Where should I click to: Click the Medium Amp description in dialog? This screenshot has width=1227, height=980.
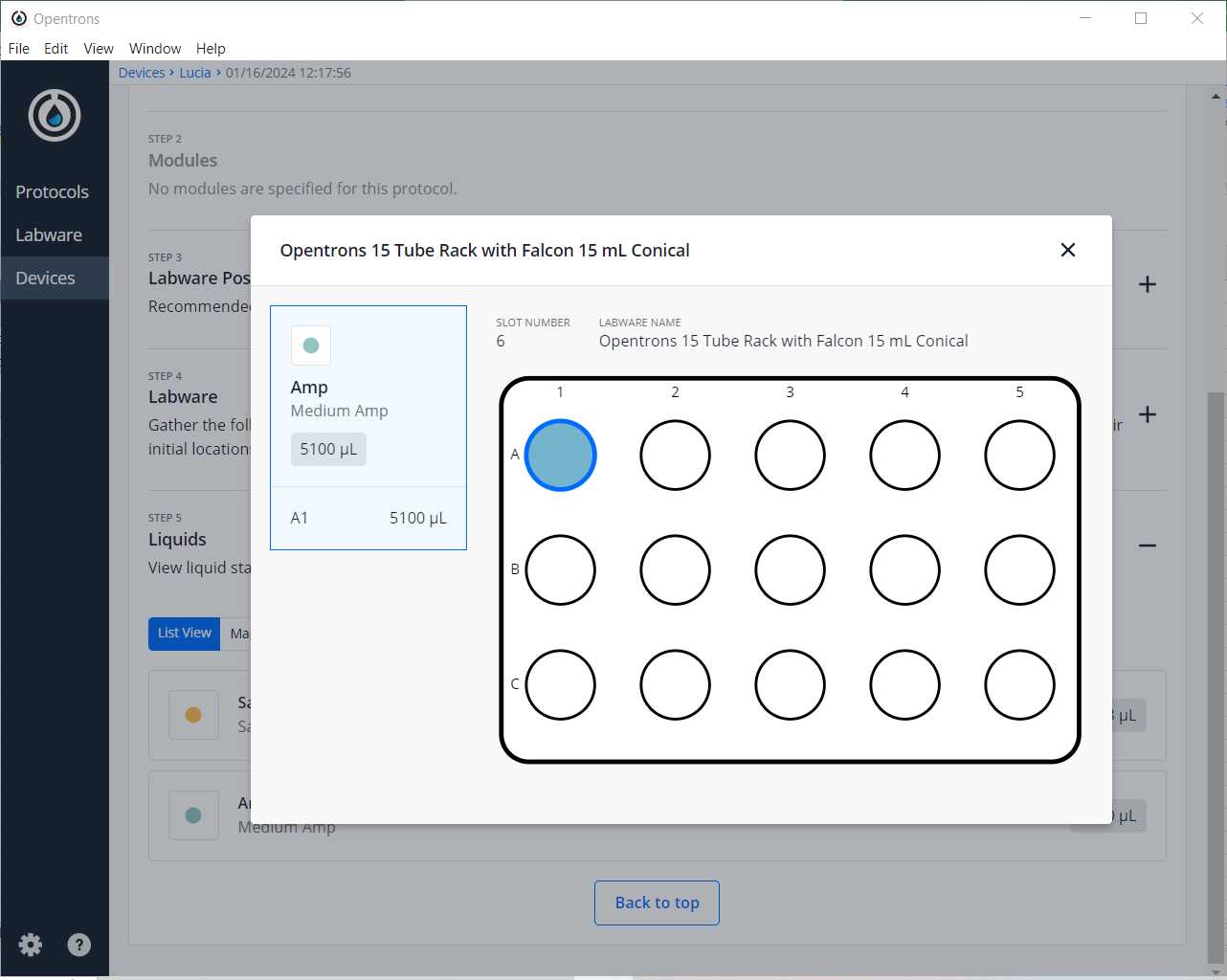point(340,411)
